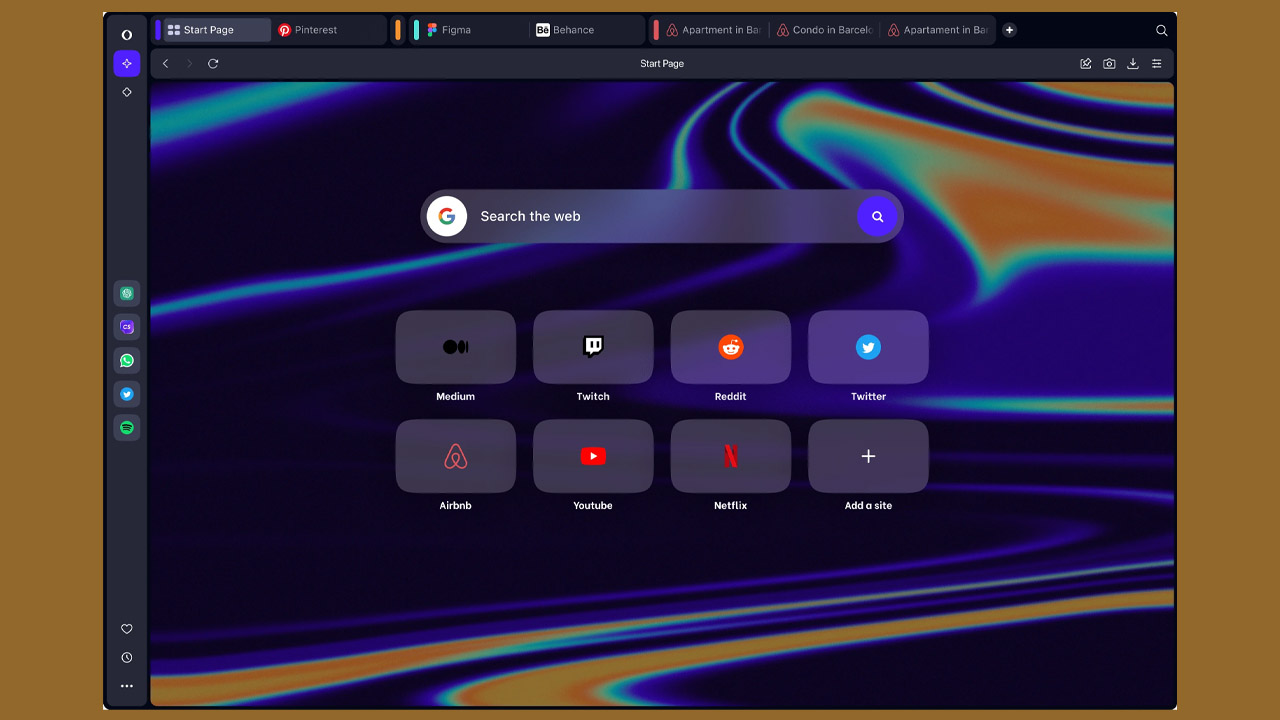Click the Reddit label text

tap(731, 397)
